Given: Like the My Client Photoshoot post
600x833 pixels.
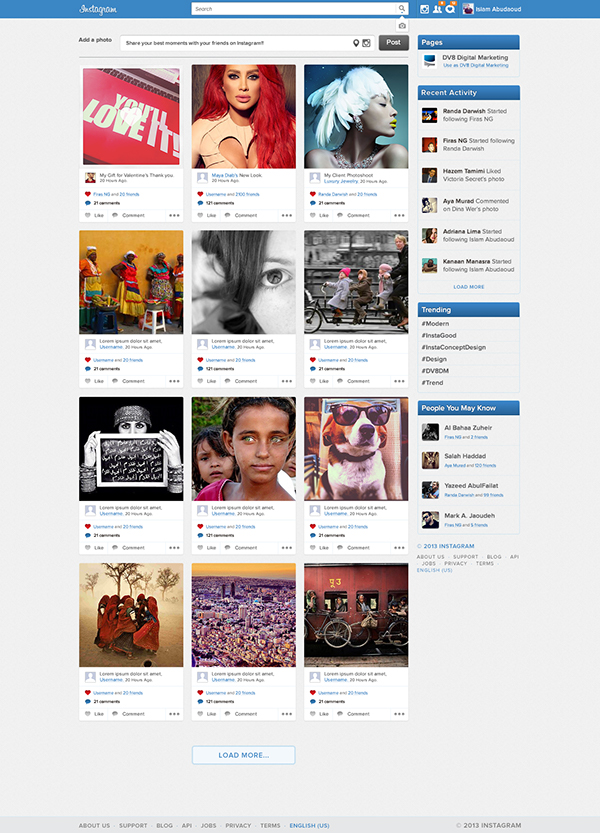Looking at the screenshot, I should 319,215.
